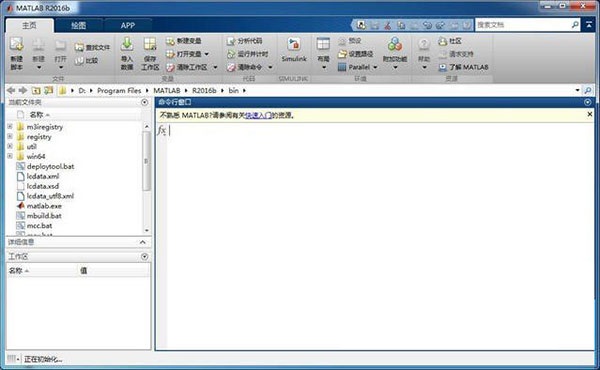This screenshot has height=370, width=600.
Task: Expand the win64 folder
Action: click(10, 156)
